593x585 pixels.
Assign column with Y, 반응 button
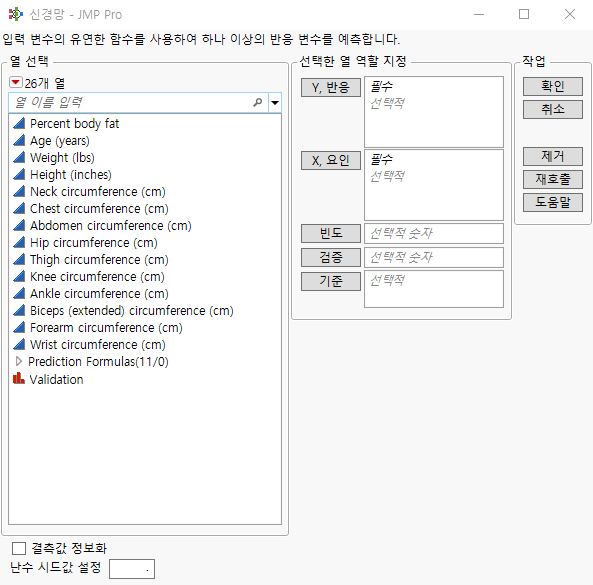click(x=331, y=88)
